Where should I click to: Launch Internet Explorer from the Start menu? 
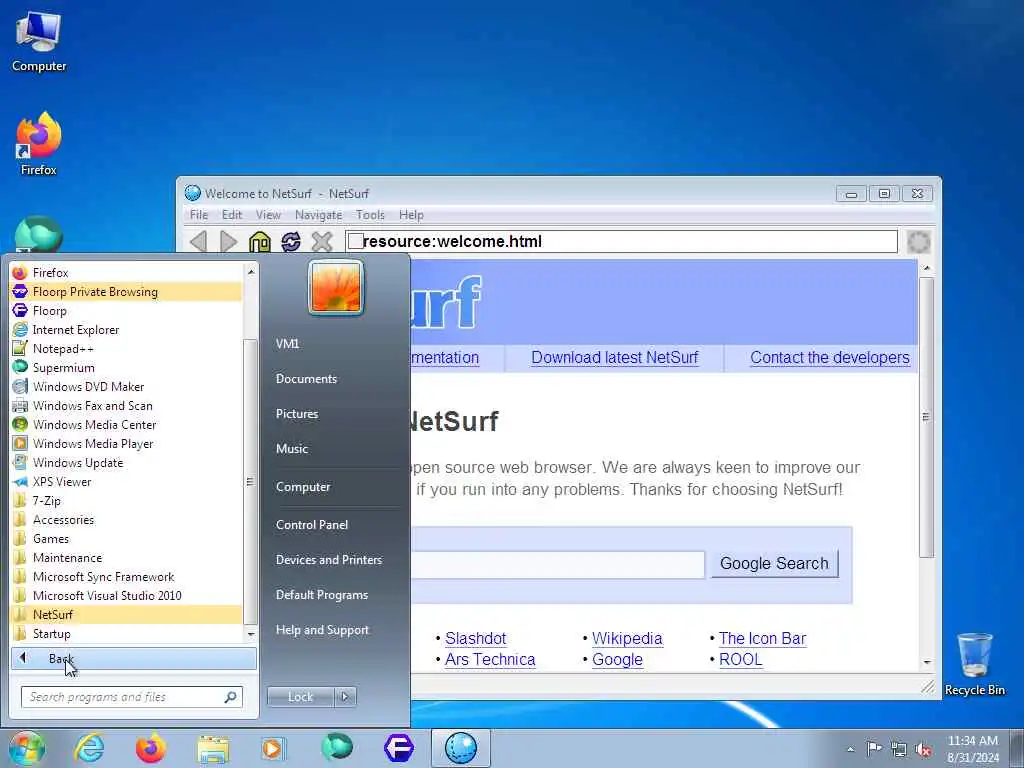(x=126, y=329)
